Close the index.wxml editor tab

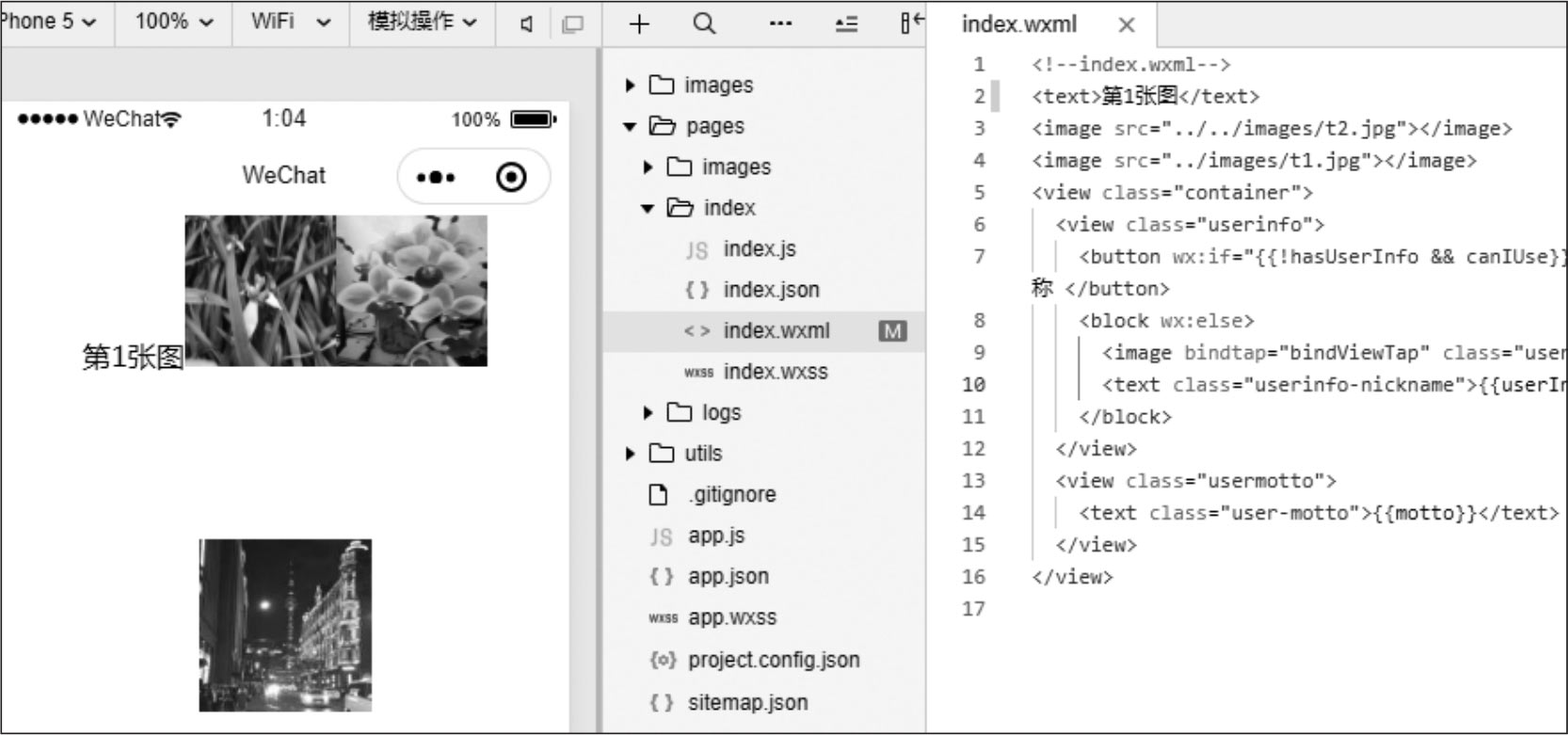coord(1126,25)
